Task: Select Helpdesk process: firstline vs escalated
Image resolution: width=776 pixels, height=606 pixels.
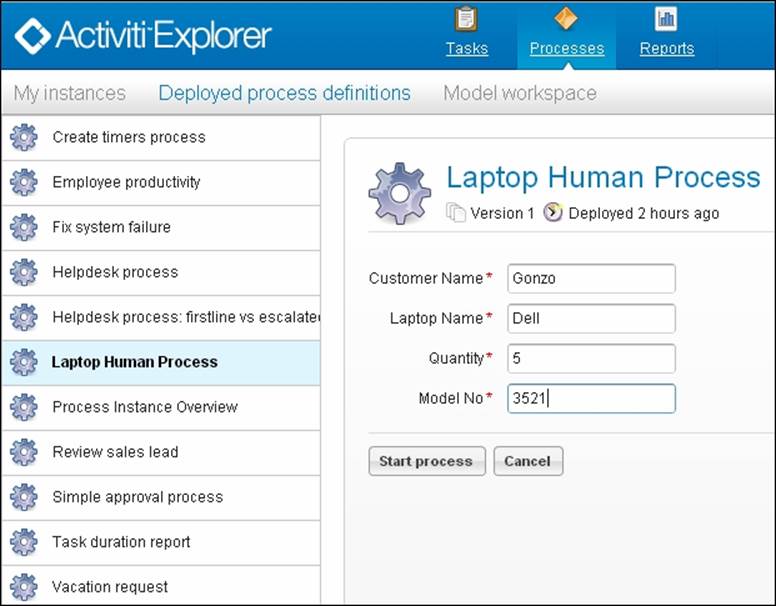Action: coord(161,318)
